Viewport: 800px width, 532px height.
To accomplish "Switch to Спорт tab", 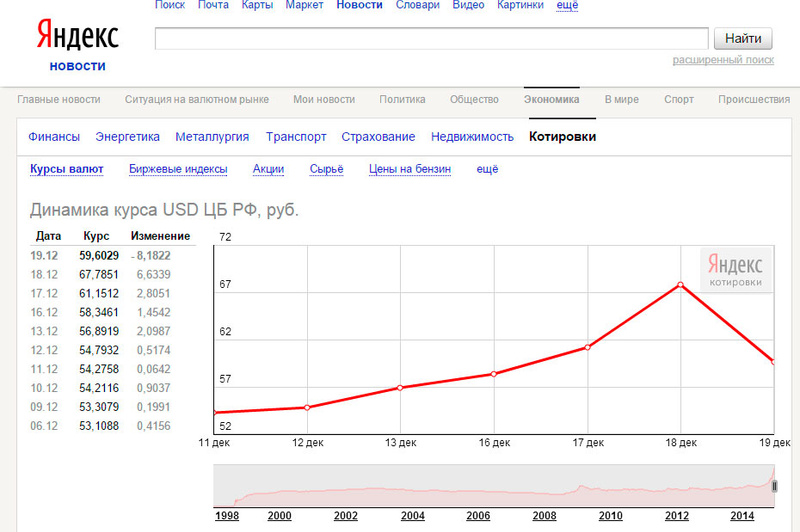I will (679, 99).
